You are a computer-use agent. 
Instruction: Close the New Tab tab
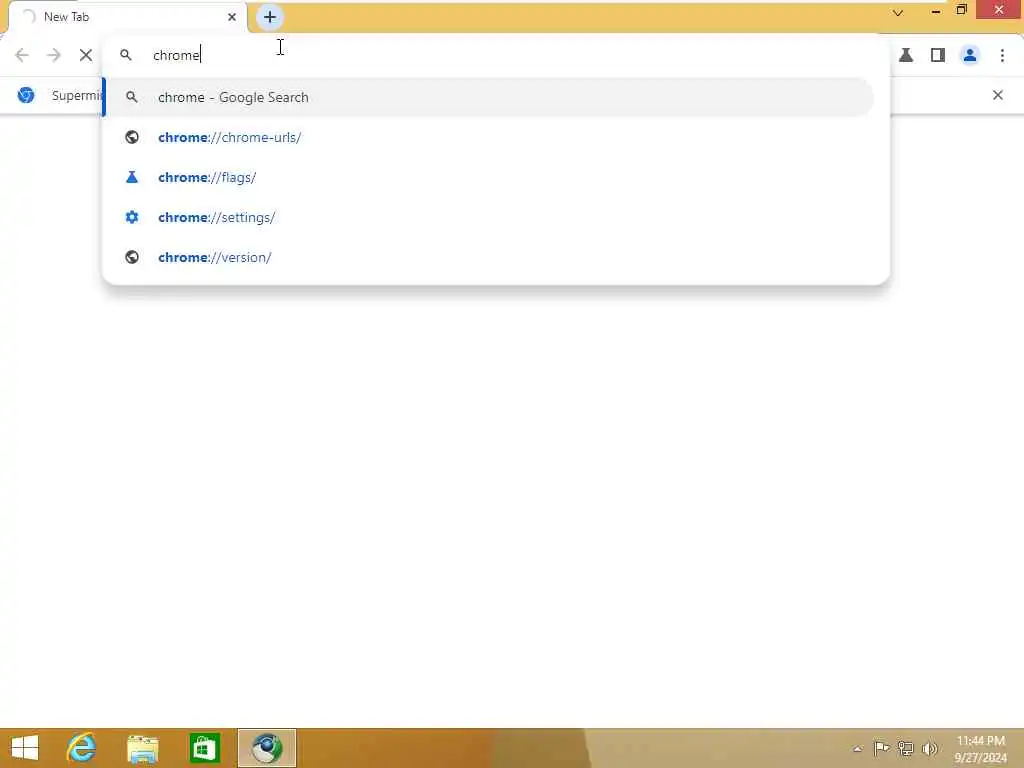click(232, 17)
